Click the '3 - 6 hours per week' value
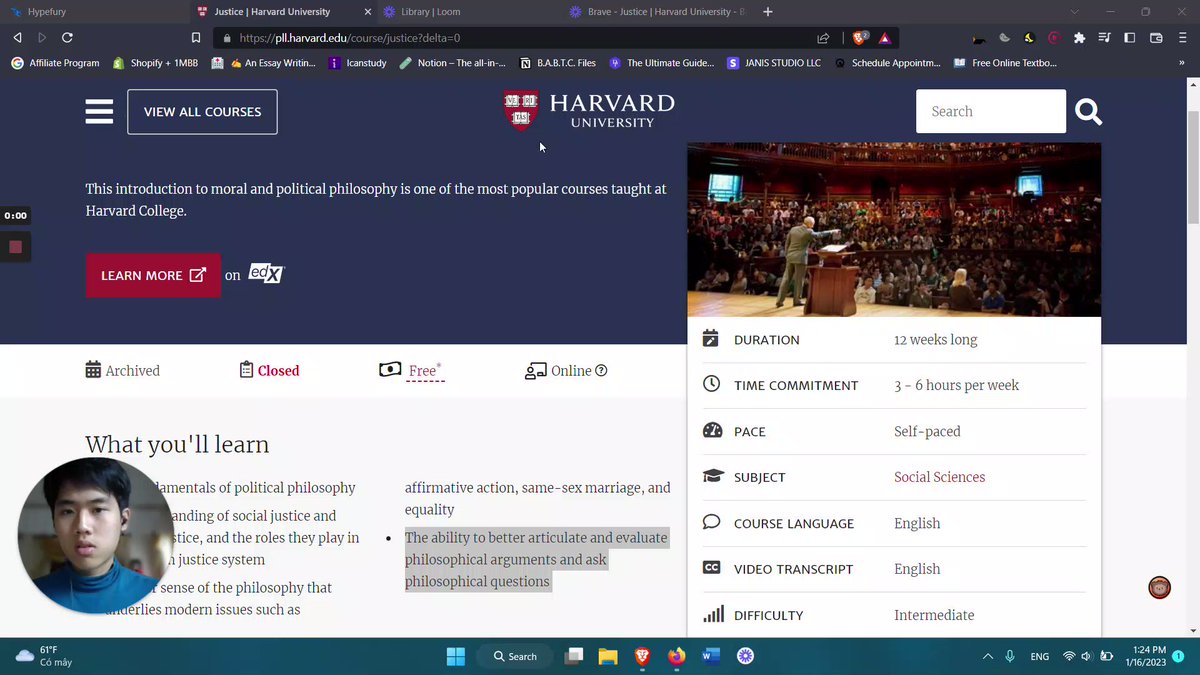The height and width of the screenshot is (675, 1200). (x=957, y=386)
